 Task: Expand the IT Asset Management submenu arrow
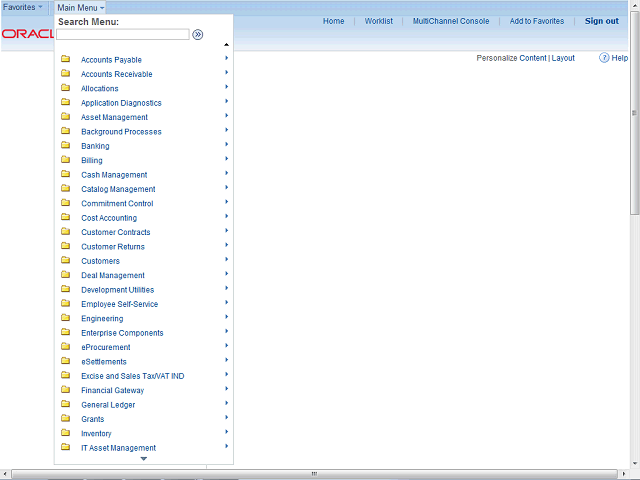(227, 446)
